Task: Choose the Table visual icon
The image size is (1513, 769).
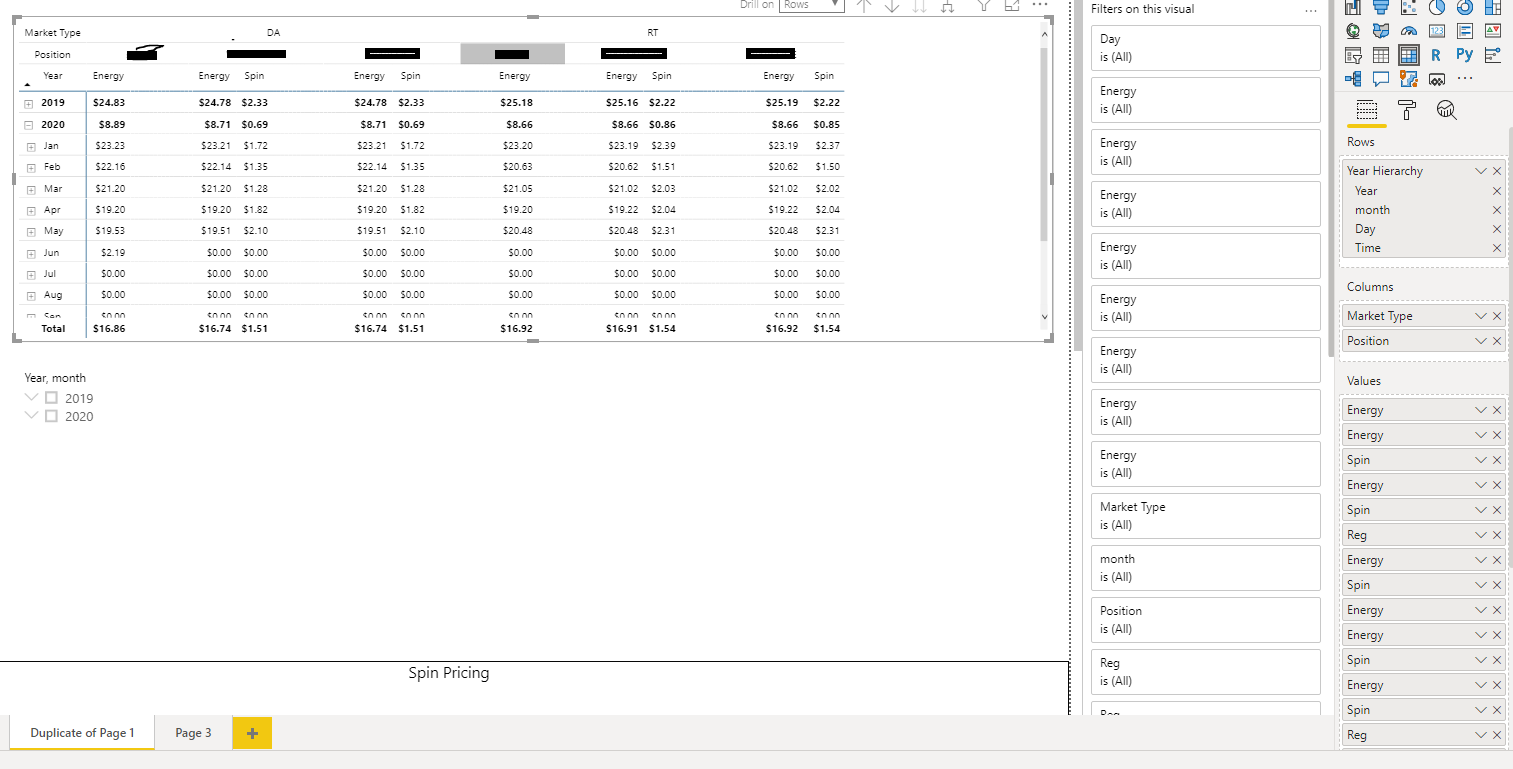Action: 1380,55
